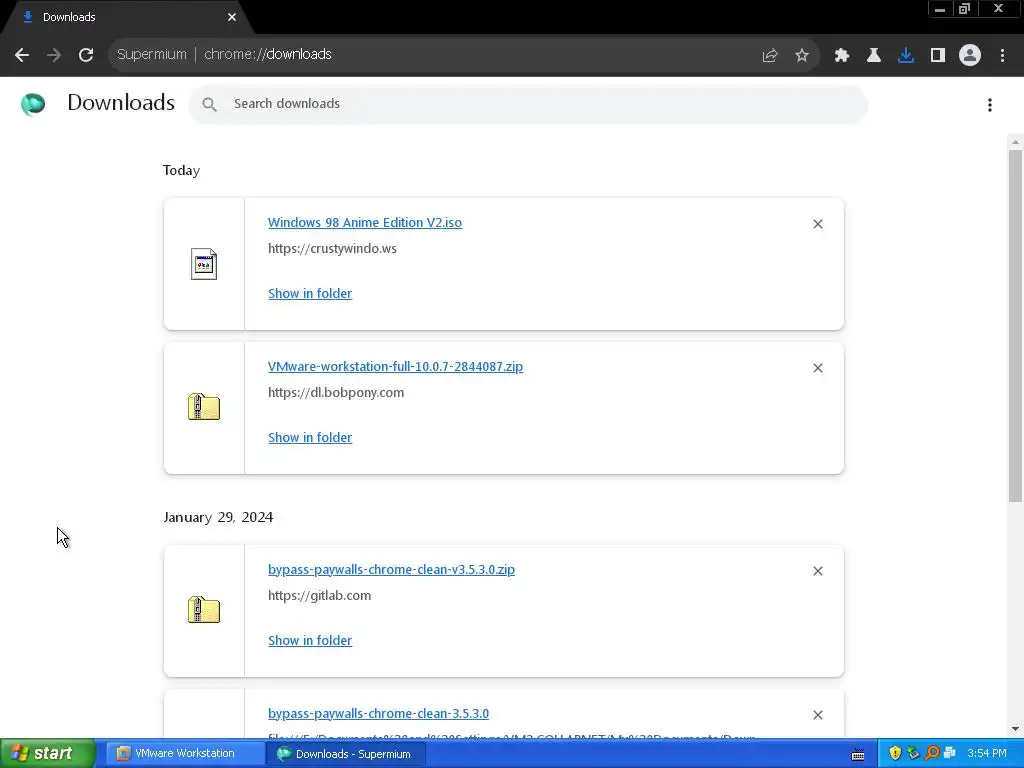Click the https://gitlab.com source text
This screenshot has width=1024, height=768.
tap(319, 596)
